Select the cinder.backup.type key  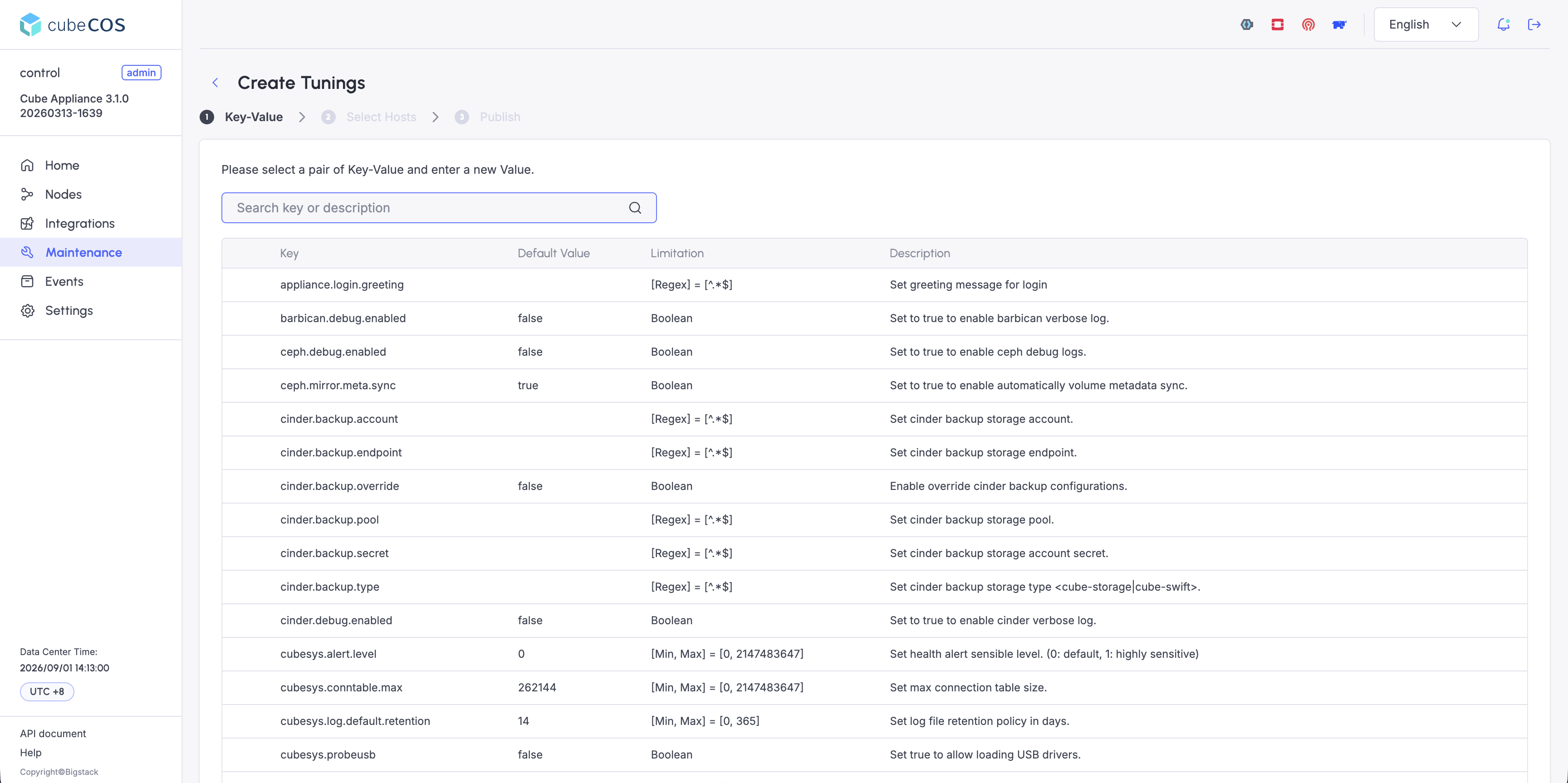tap(329, 587)
